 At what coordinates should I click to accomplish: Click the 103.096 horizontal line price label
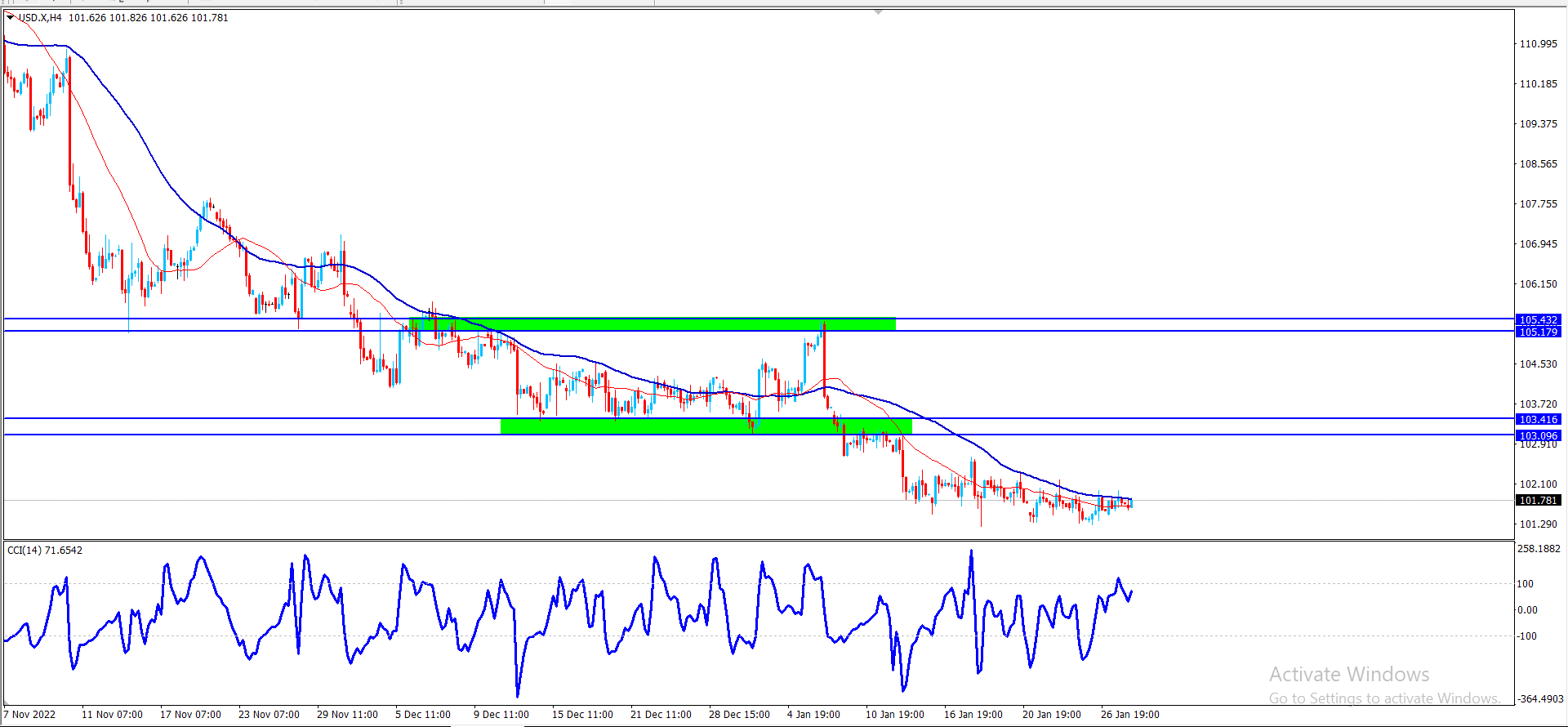pos(1538,435)
